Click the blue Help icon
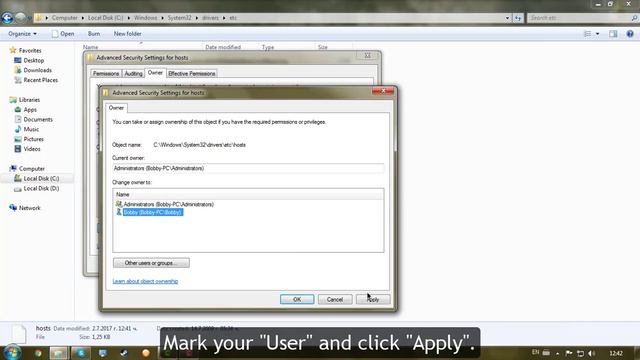 (630, 34)
